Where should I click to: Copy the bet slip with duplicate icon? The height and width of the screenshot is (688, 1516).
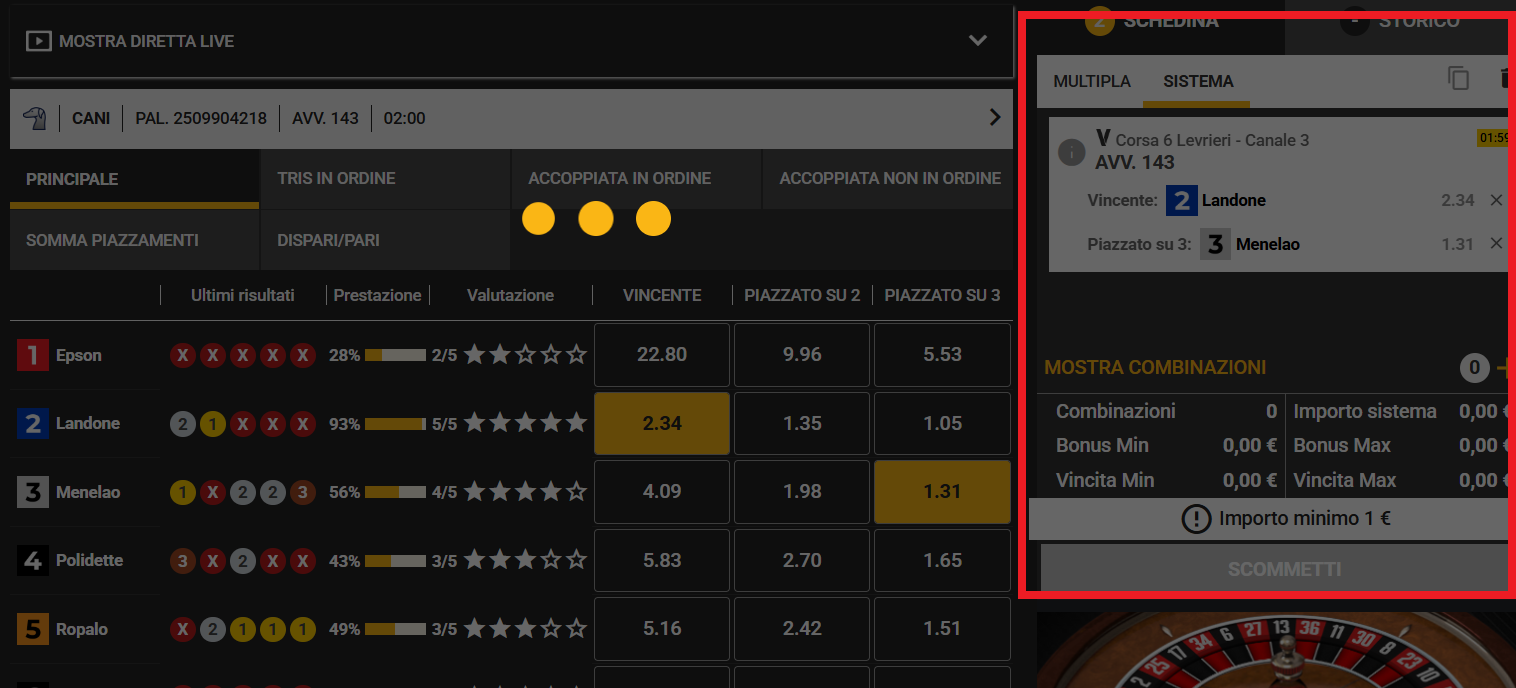tap(1459, 79)
